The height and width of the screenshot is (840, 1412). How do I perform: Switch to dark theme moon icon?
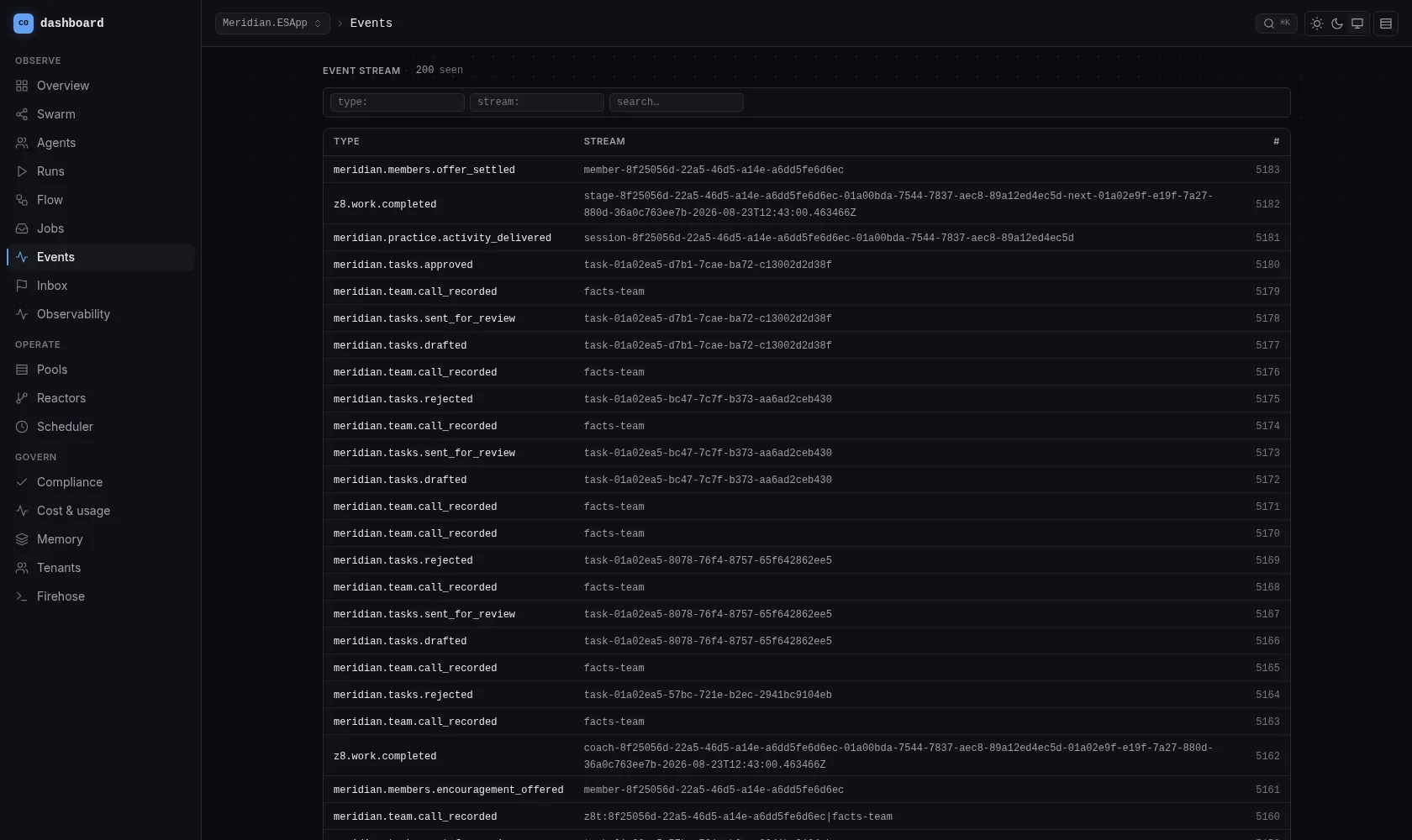click(x=1337, y=24)
